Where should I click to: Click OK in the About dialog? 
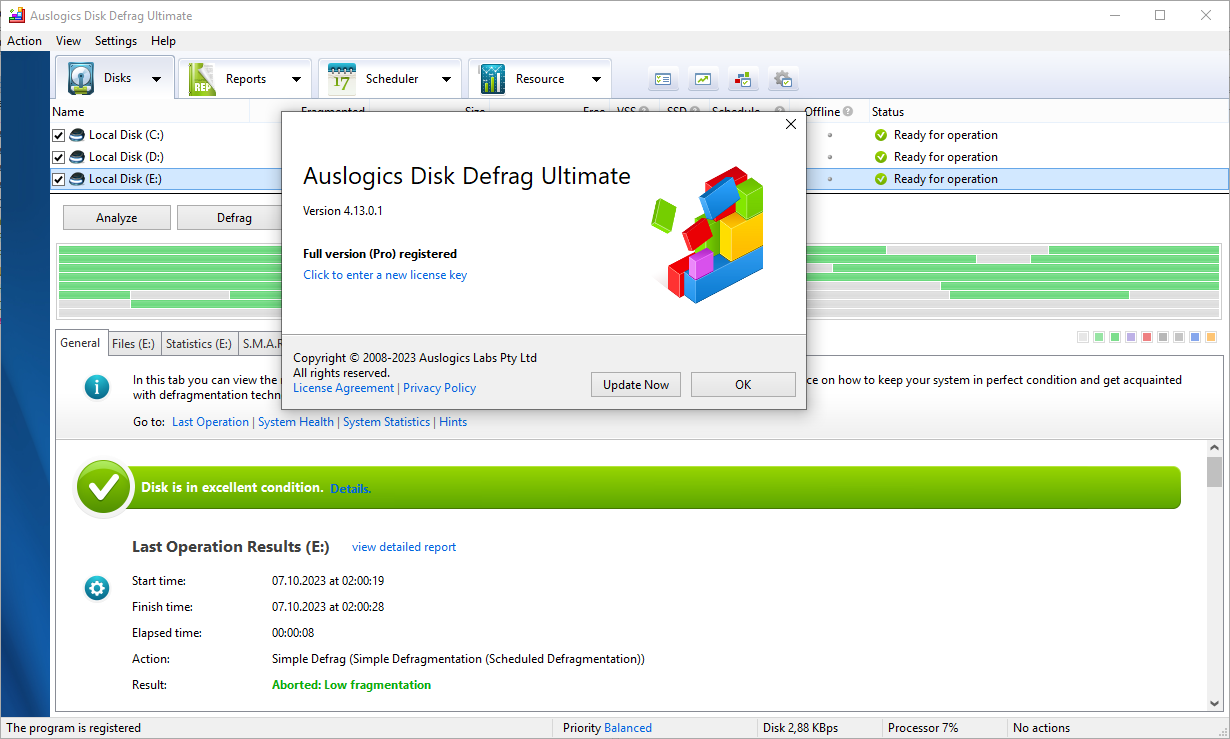point(743,385)
